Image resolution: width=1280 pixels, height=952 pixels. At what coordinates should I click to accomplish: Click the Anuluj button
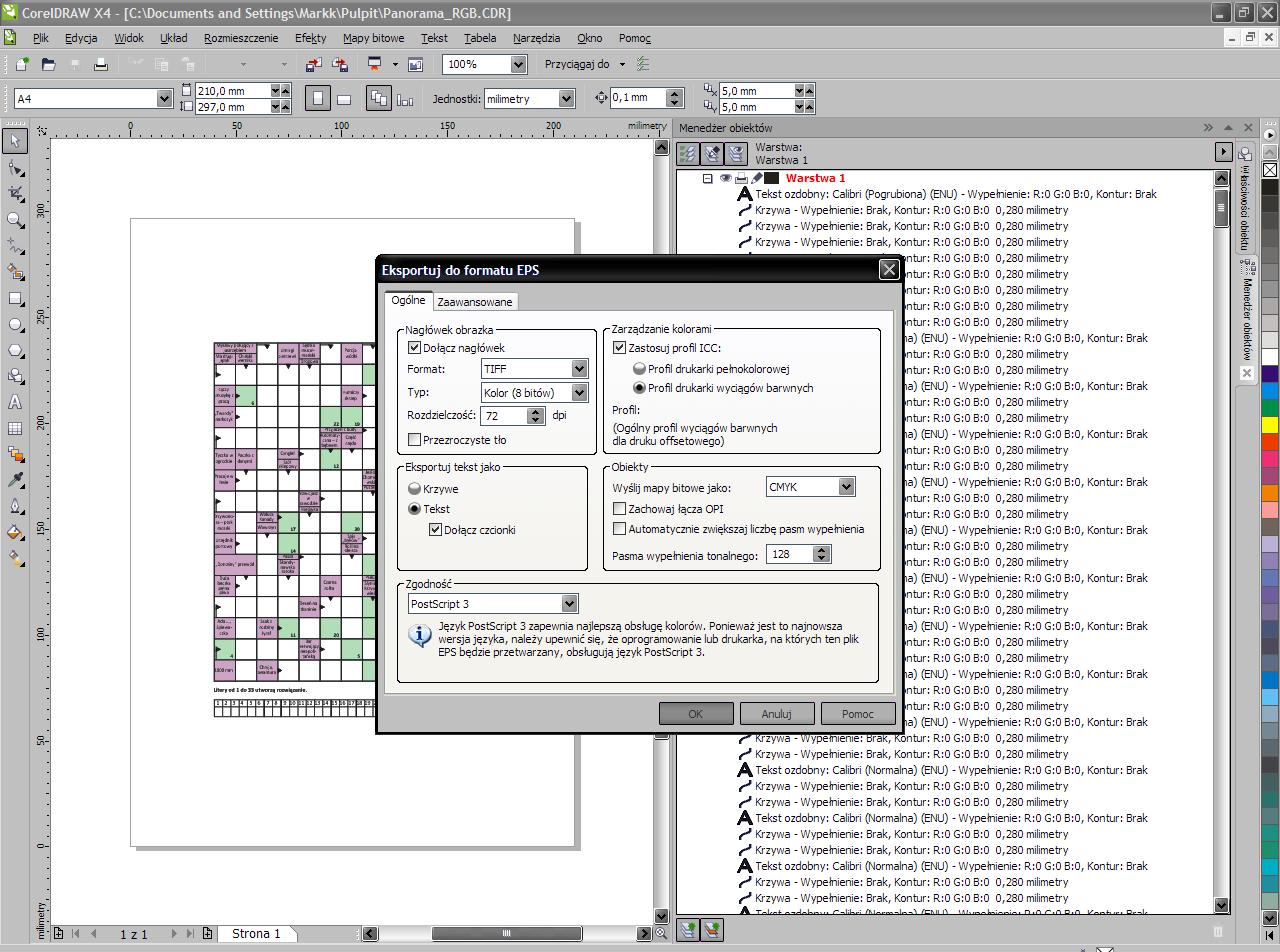(776, 713)
